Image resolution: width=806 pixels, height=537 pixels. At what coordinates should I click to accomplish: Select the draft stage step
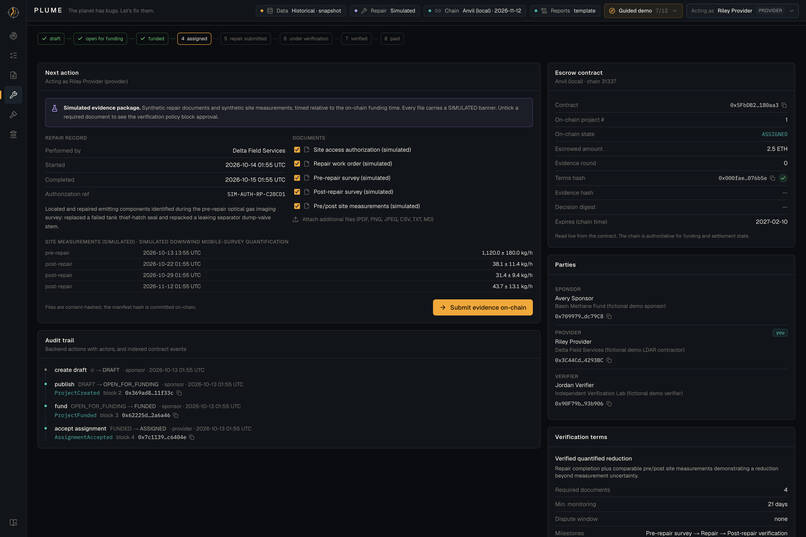click(x=51, y=39)
